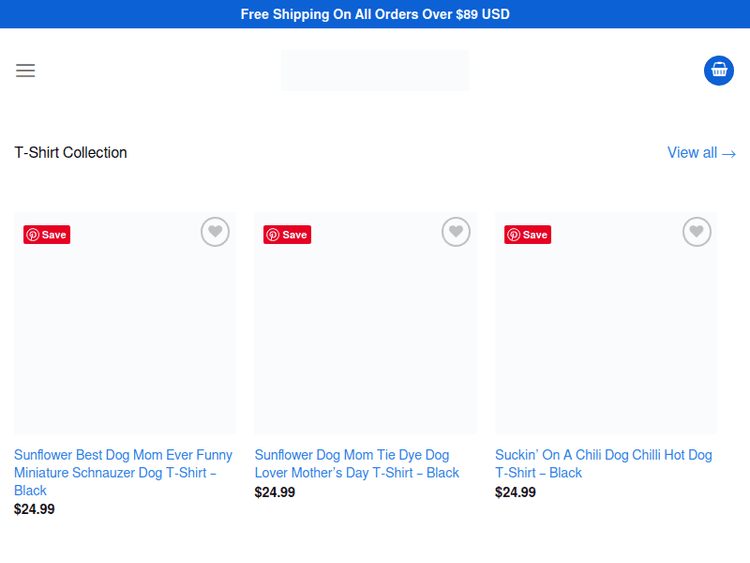Toggle wishlist heart on Tie Dye T-Shirt
This screenshot has height=563, width=750.
456,232
